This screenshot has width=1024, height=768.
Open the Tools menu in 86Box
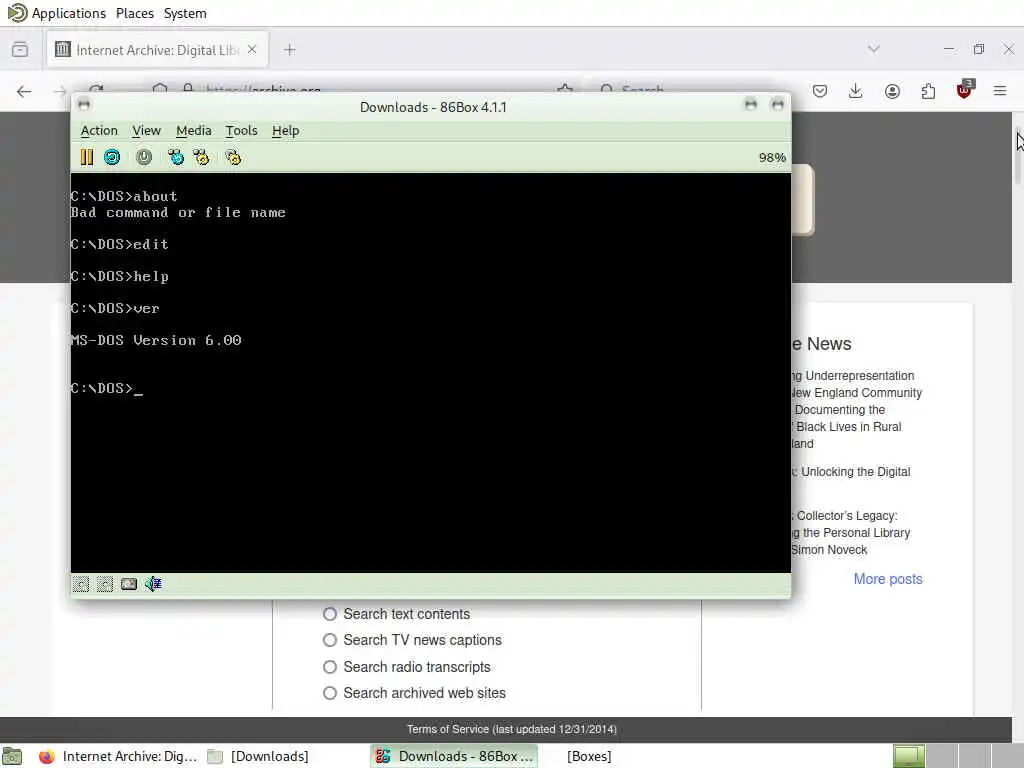pos(242,131)
